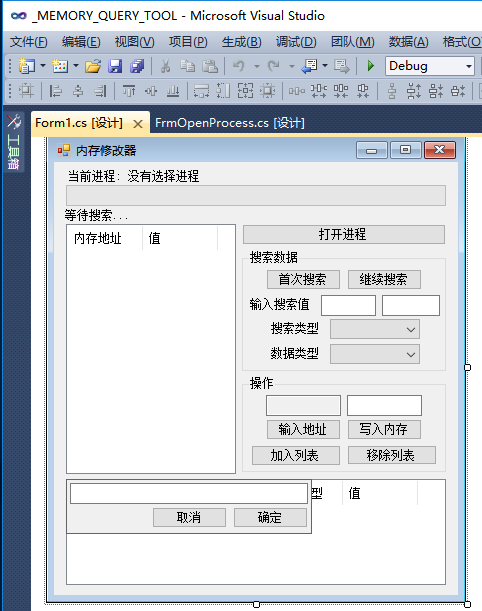Screen dimensions: 482x611
Task: Open the 调试(D) menu
Action: coord(296,42)
